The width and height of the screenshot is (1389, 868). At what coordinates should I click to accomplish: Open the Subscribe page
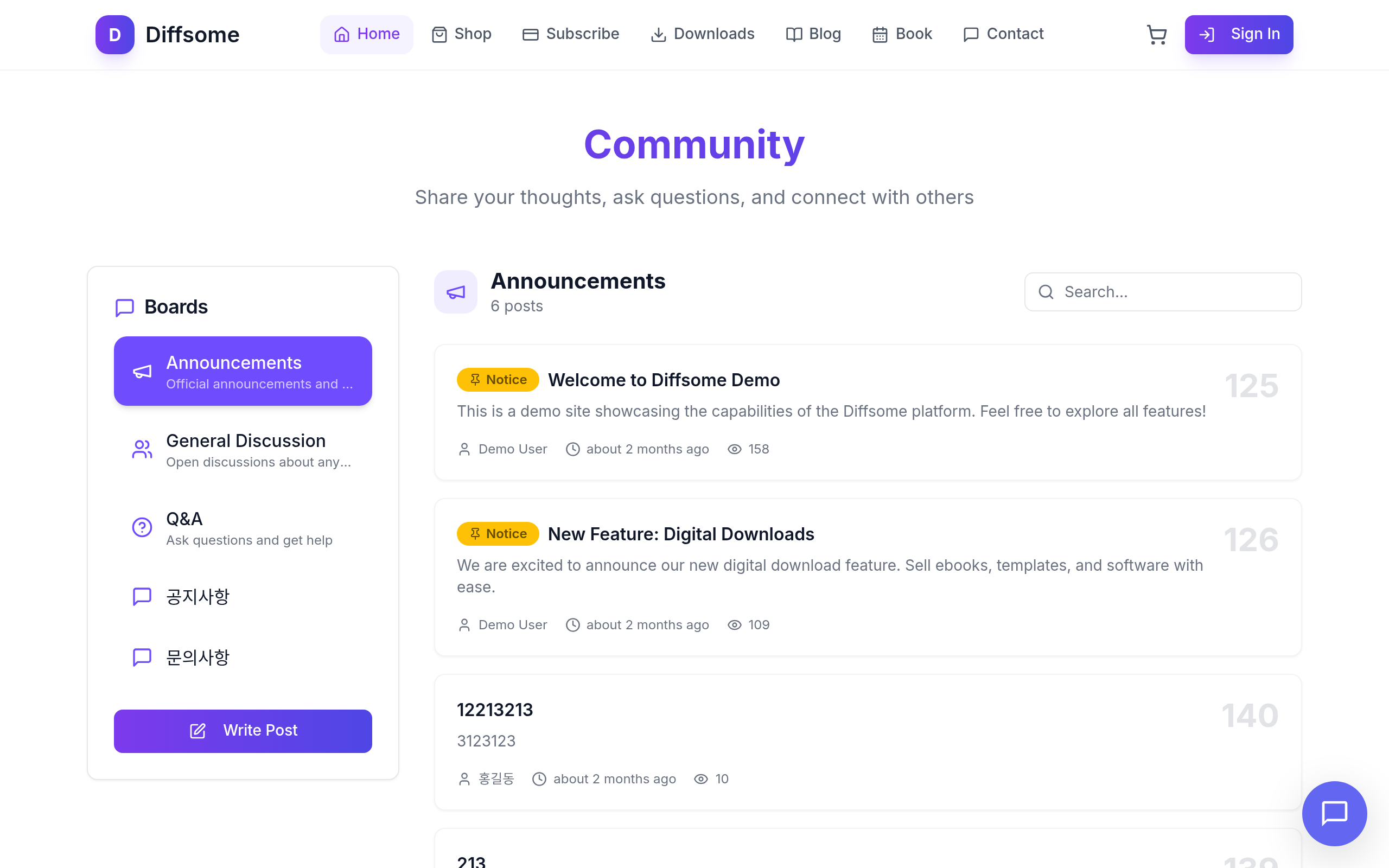[571, 34]
